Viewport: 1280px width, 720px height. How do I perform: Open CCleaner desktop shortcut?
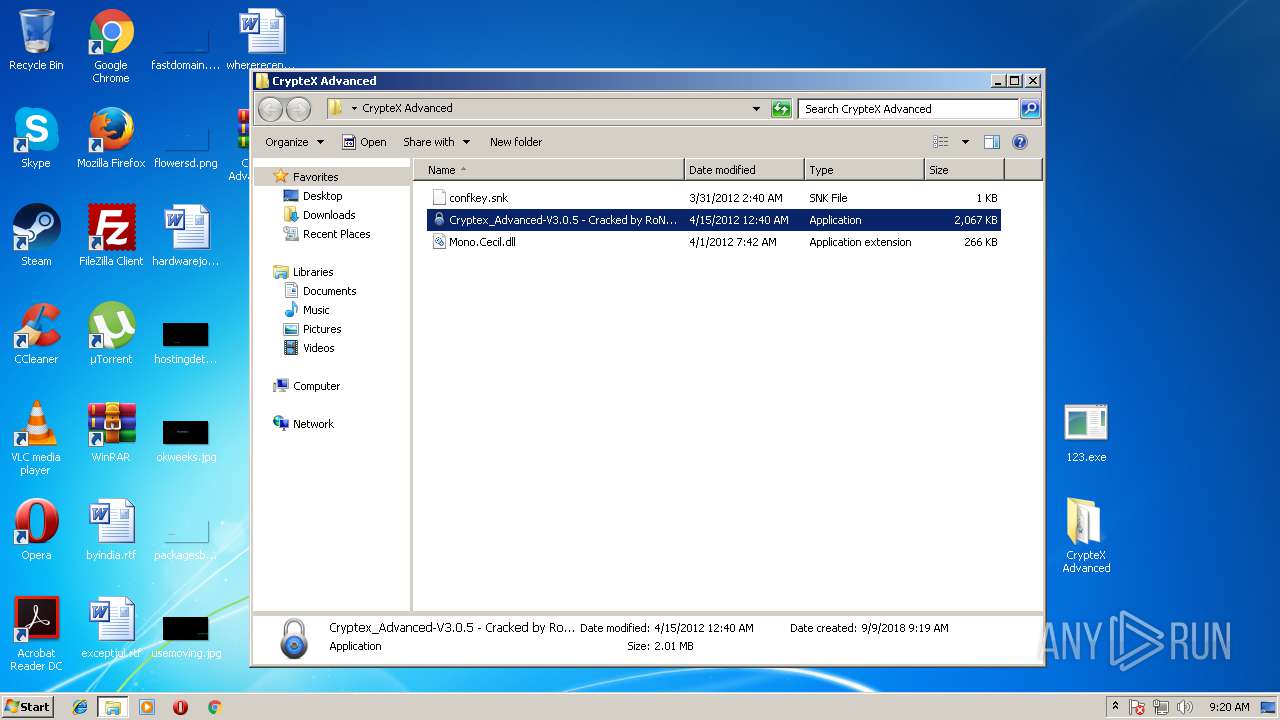point(36,334)
